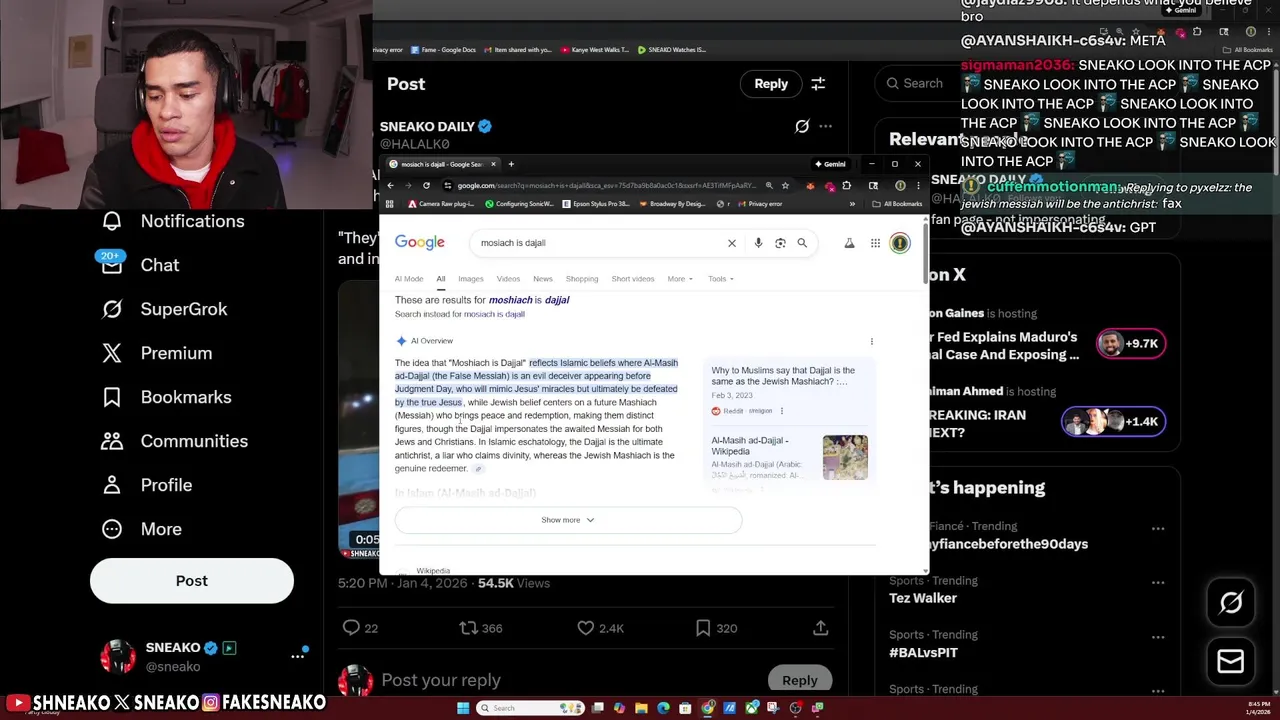Open Communities in X sidebar
This screenshot has width=1280, height=720.
[174, 441]
